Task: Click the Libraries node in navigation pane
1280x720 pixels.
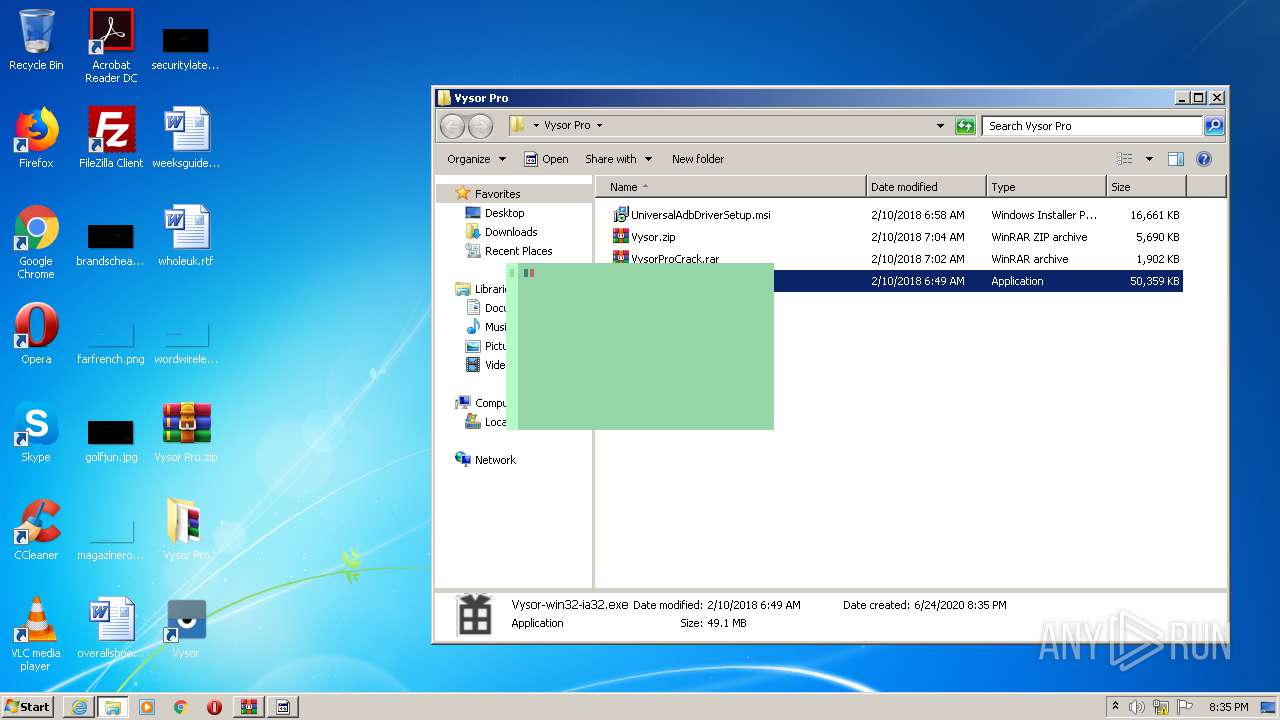Action: pyautogui.click(x=482, y=289)
